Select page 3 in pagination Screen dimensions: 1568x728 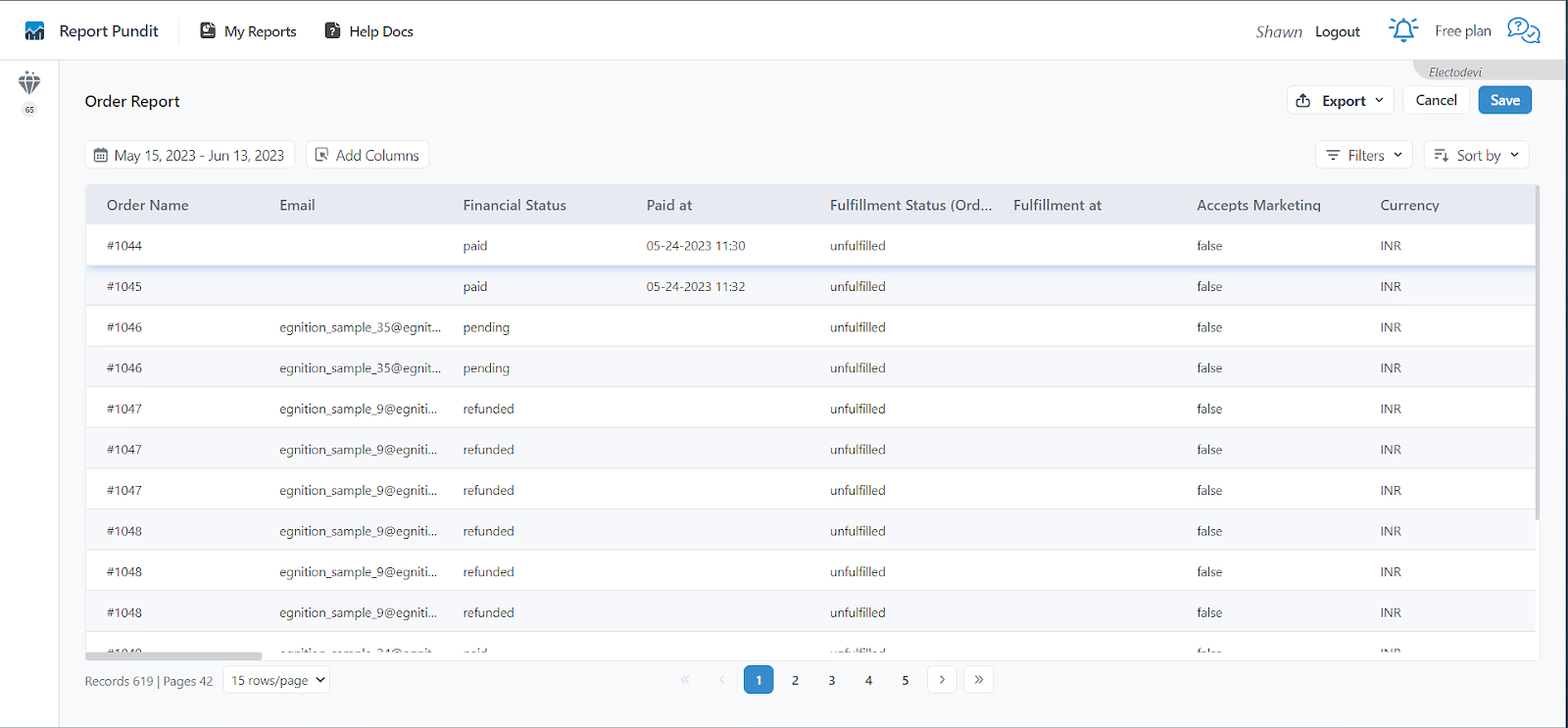pyautogui.click(x=832, y=680)
